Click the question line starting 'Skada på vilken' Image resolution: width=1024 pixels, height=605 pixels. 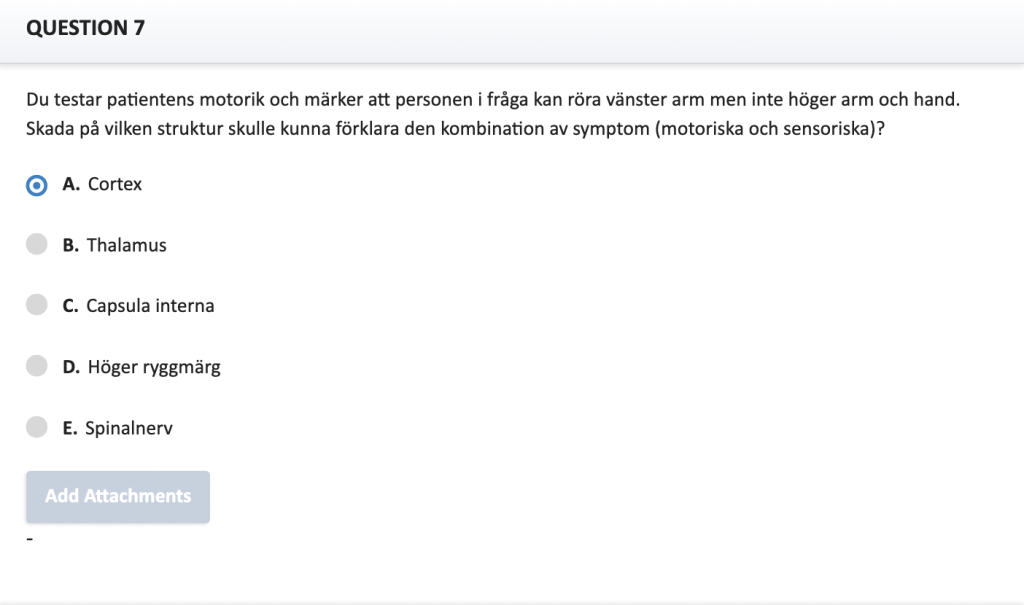tap(455, 129)
